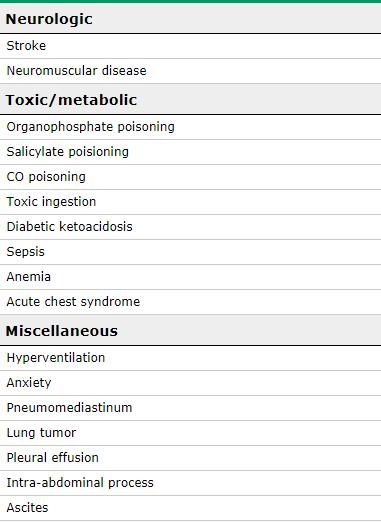Select the Pleural effusion row
Screen dimensions: 381x523
[x=190, y=458]
